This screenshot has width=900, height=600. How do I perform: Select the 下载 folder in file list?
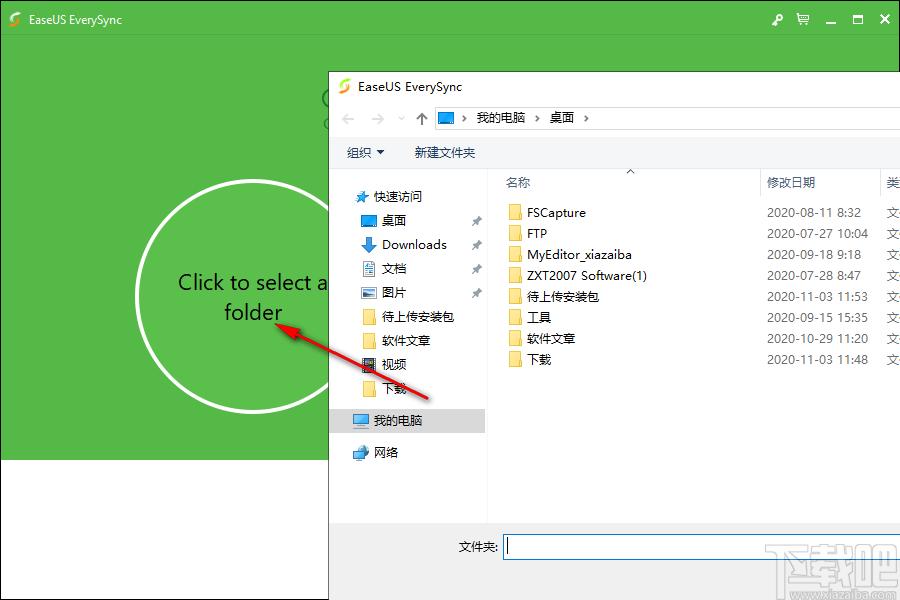click(538, 359)
